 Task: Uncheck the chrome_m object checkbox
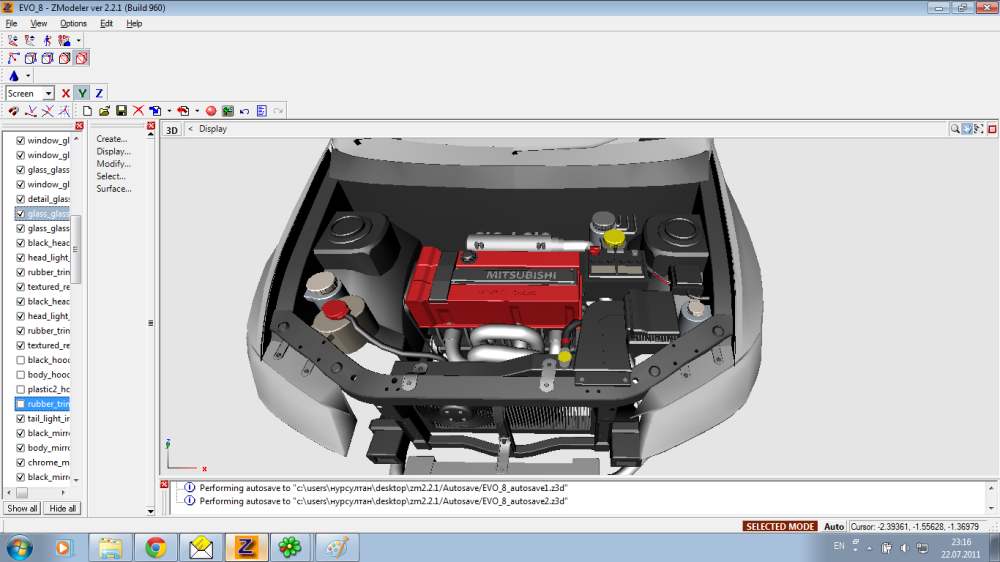coord(20,462)
